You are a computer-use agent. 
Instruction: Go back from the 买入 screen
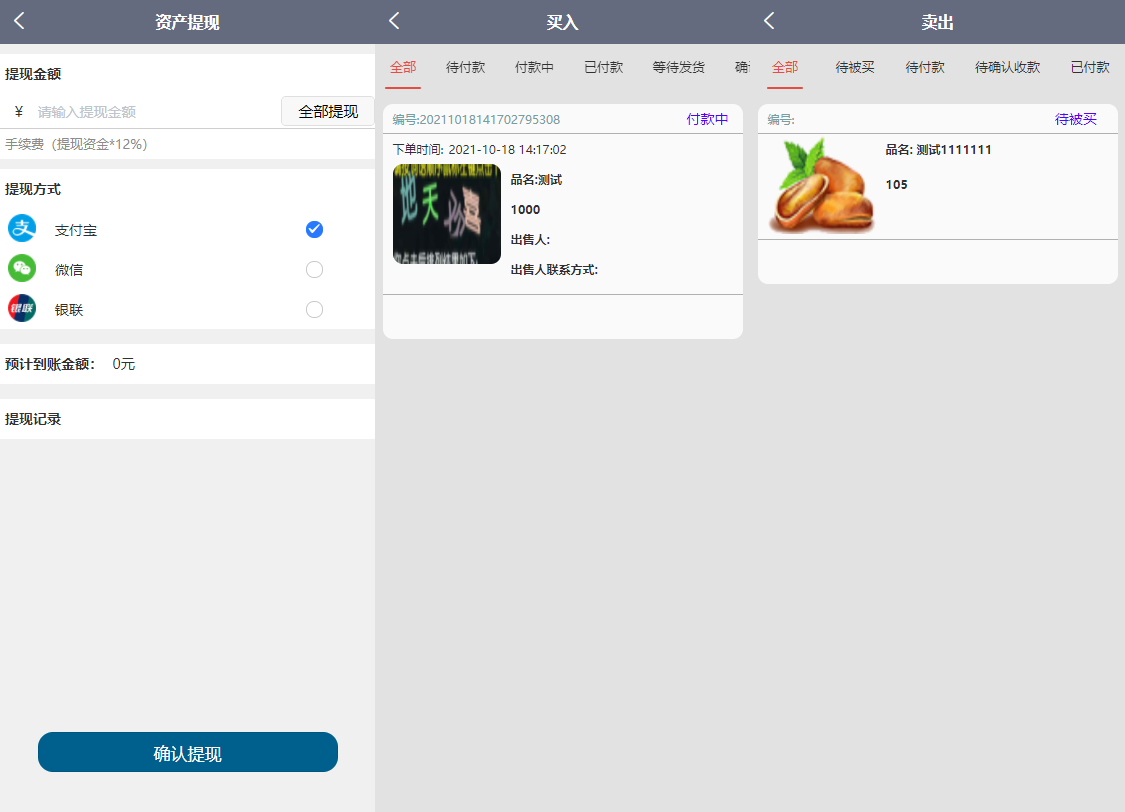pos(394,21)
